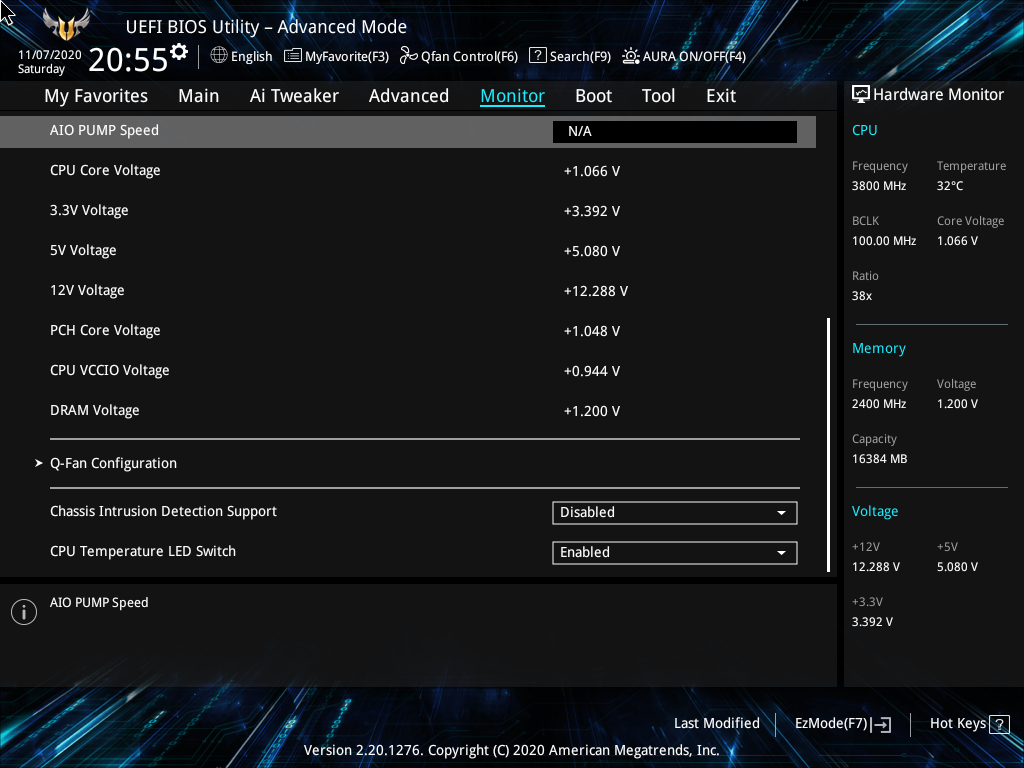Switch to the Boot tab
Screen dimensions: 1024x768
tap(594, 96)
